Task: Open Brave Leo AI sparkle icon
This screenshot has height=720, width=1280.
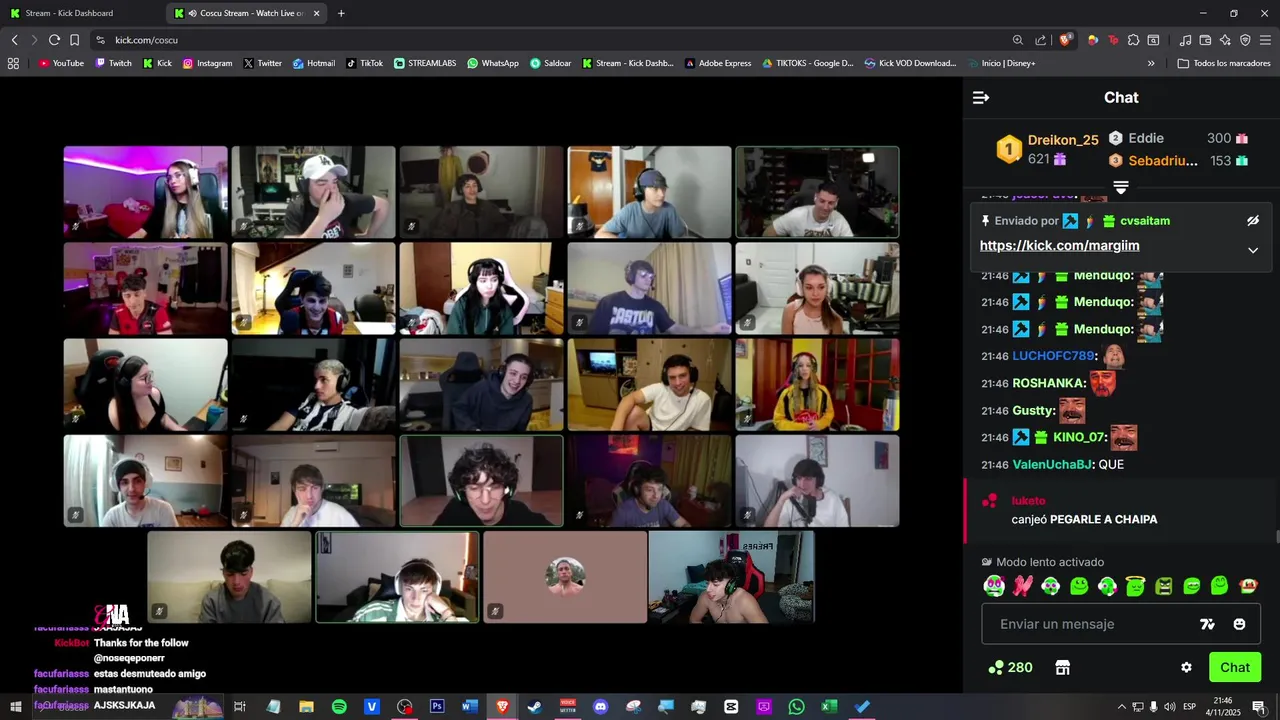Action: pos(1225,40)
